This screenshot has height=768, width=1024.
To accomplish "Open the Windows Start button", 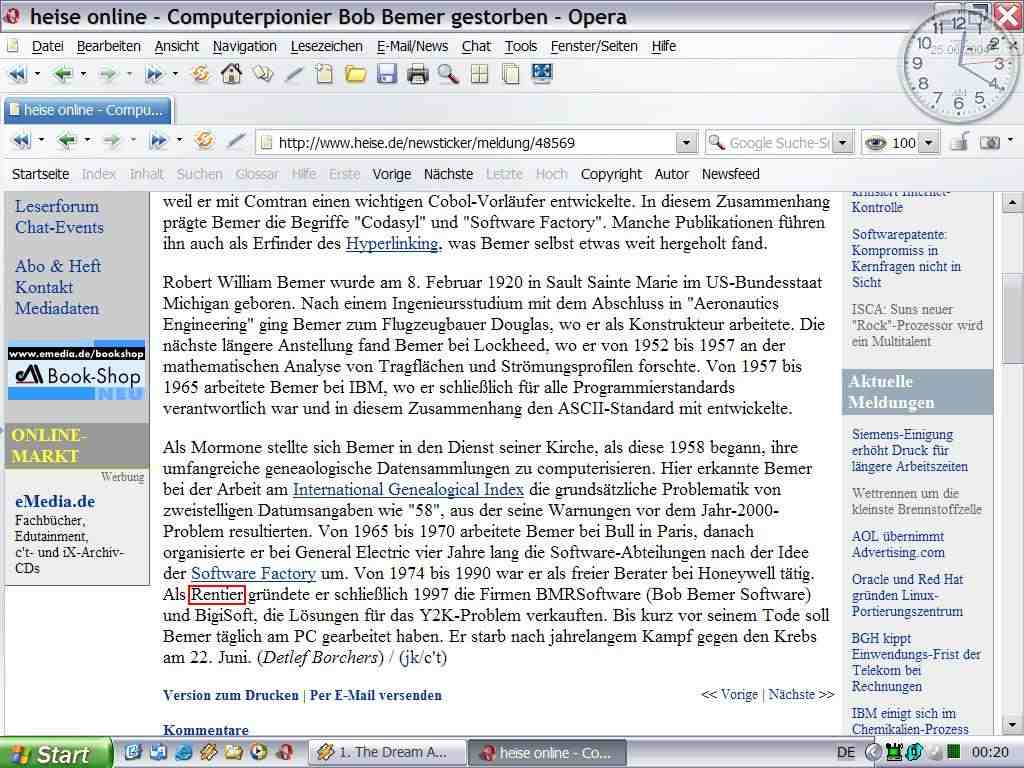I will tap(55, 754).
